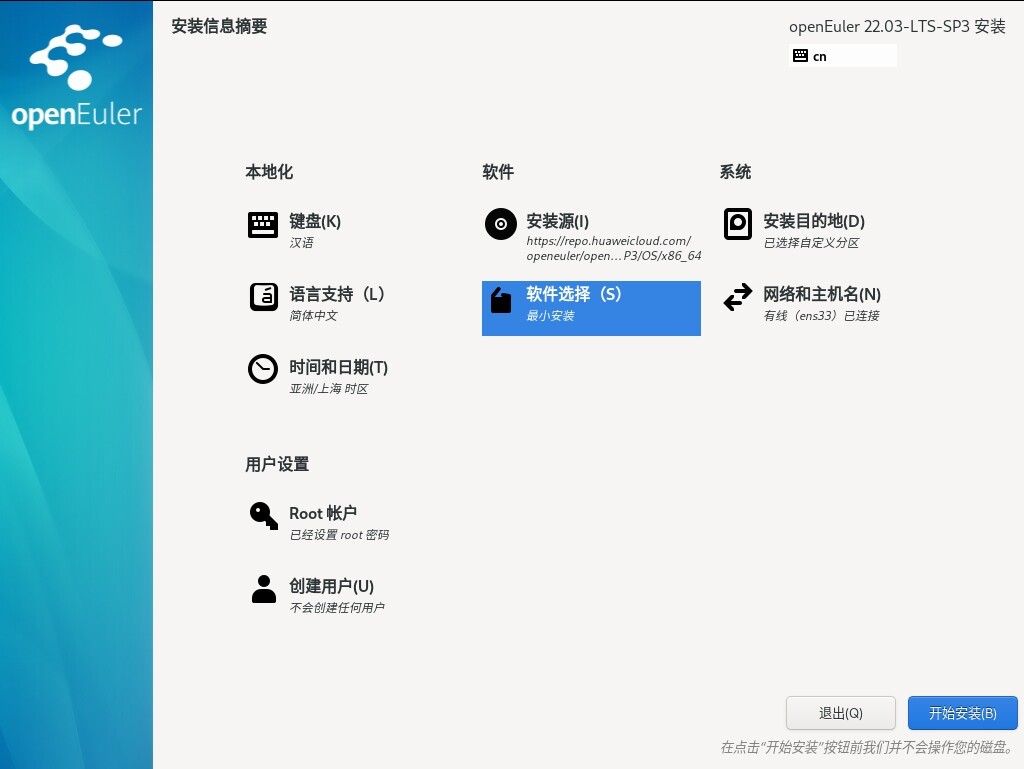The image size is (1024, 769).
Task: Click the language support icon beside 语言支持
Action: (x=263, y=298)
